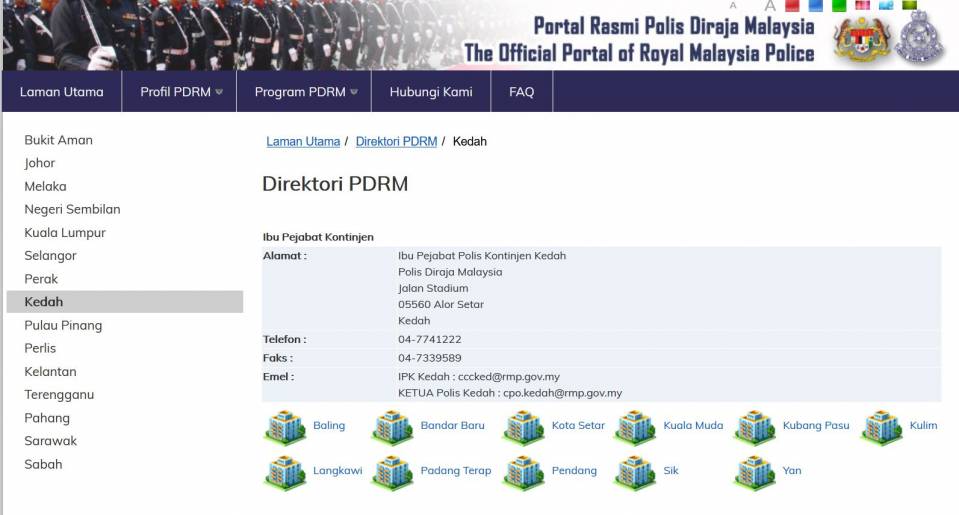Click the Baling district building icon

pyautogui.click(x=285, y=427)
